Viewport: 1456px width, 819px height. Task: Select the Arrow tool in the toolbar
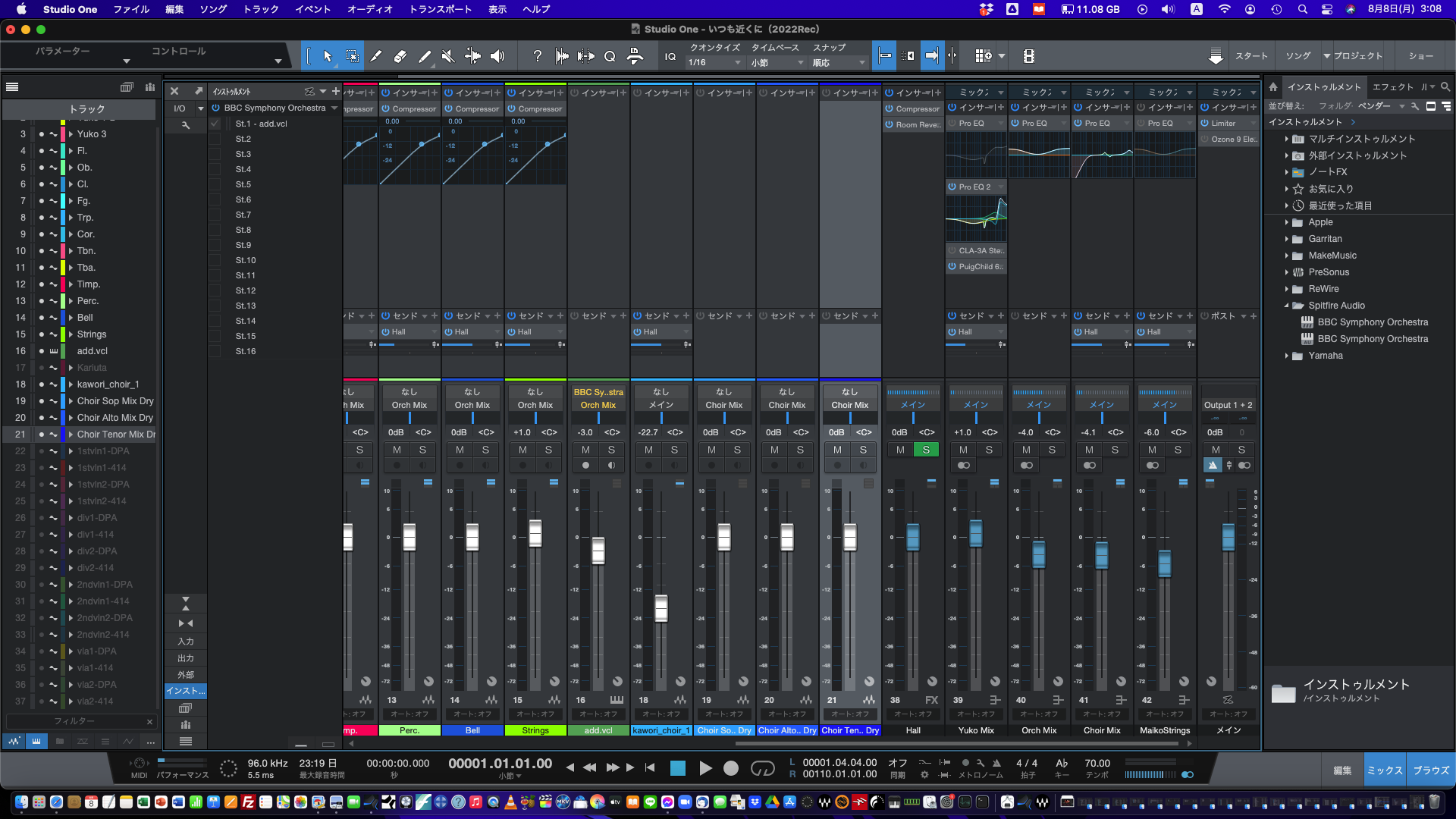pos(328,56)
